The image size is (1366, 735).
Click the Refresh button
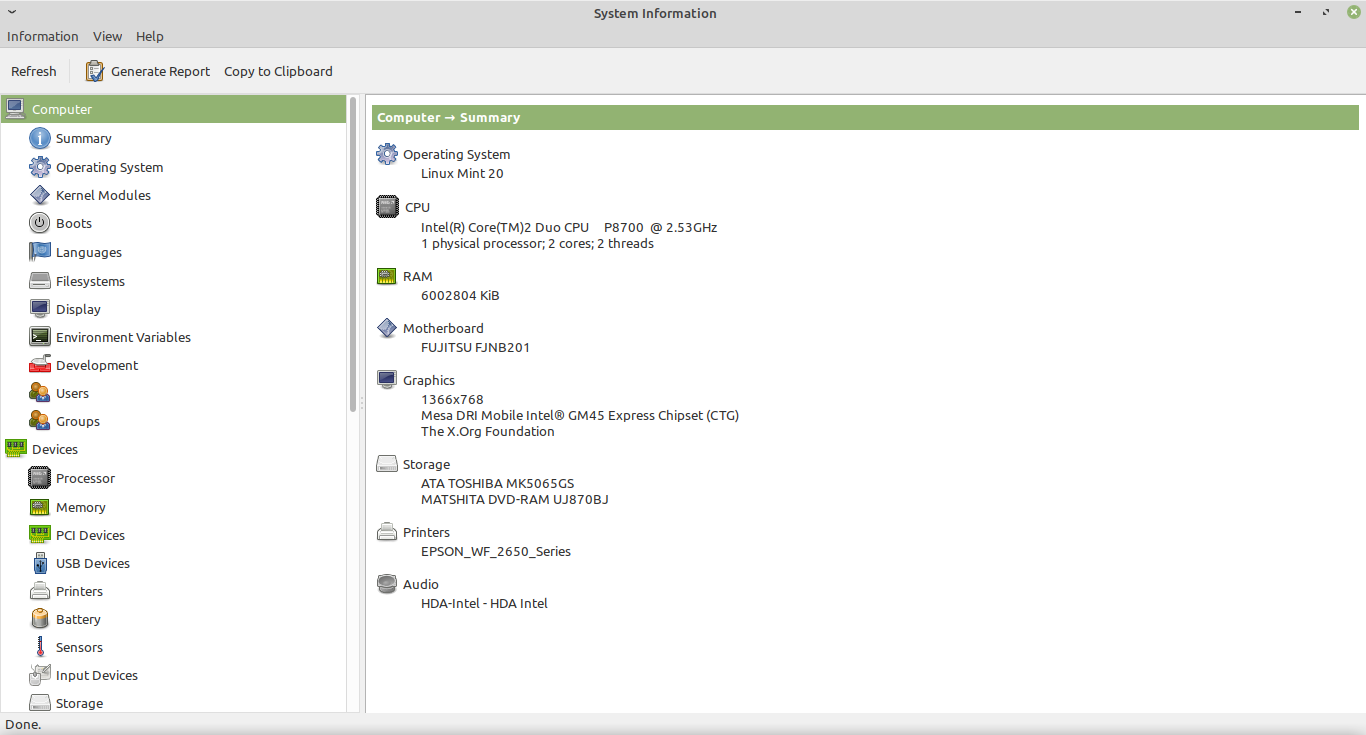(x=34, y=71)
